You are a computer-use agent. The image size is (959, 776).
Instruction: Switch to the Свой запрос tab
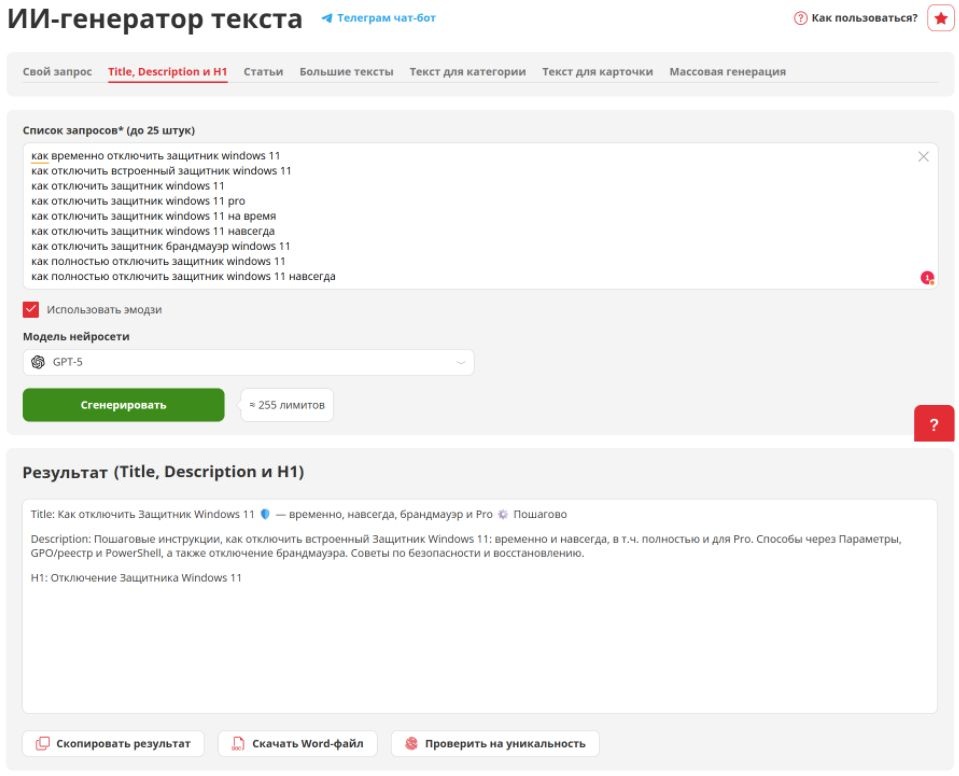[x=57, y=72]
